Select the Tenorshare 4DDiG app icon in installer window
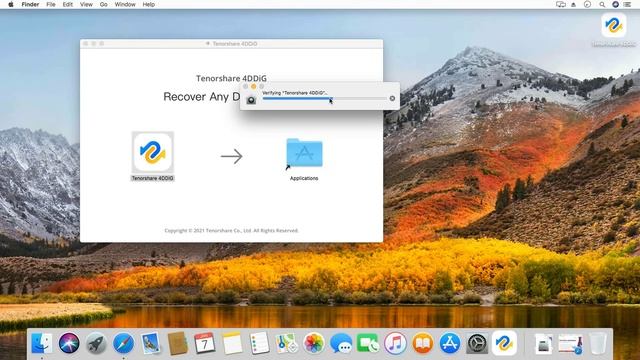The image size is (640, 360). coord(153,152)
